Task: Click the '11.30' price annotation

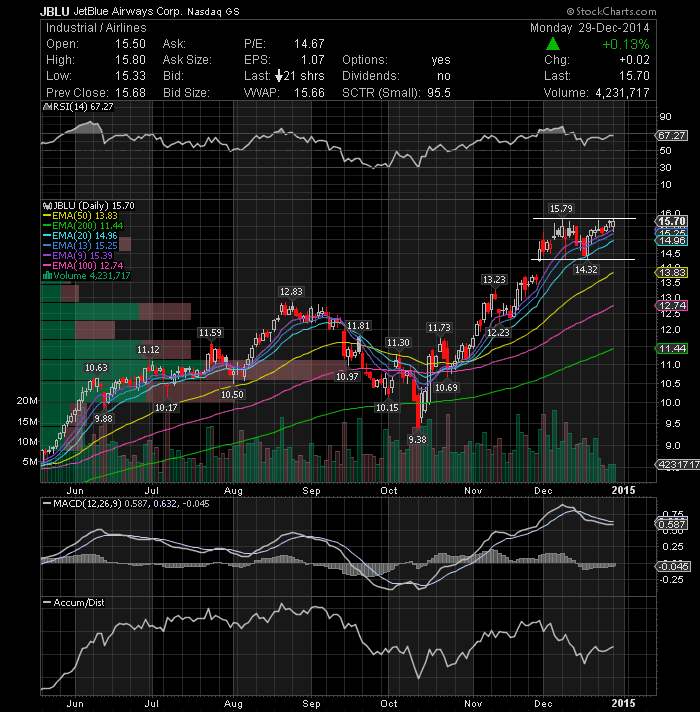Action: pos(398,342)
